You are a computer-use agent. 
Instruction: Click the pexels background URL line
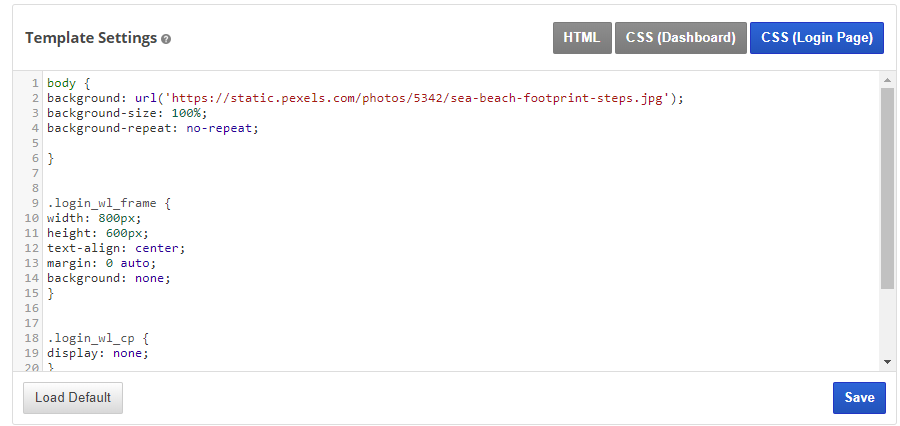point(365,98)
